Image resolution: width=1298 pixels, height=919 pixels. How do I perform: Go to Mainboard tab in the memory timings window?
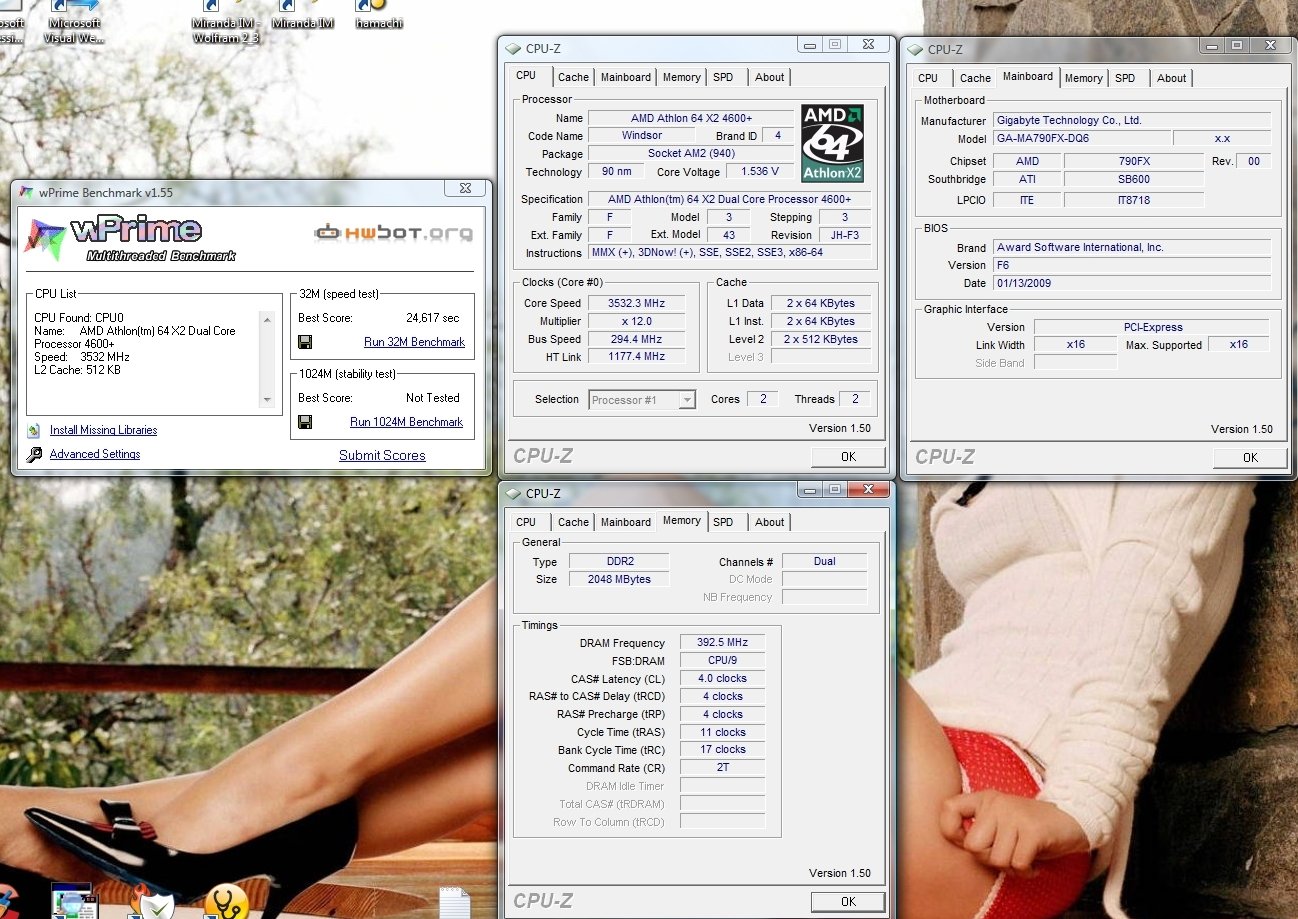[x=626, y=522]
